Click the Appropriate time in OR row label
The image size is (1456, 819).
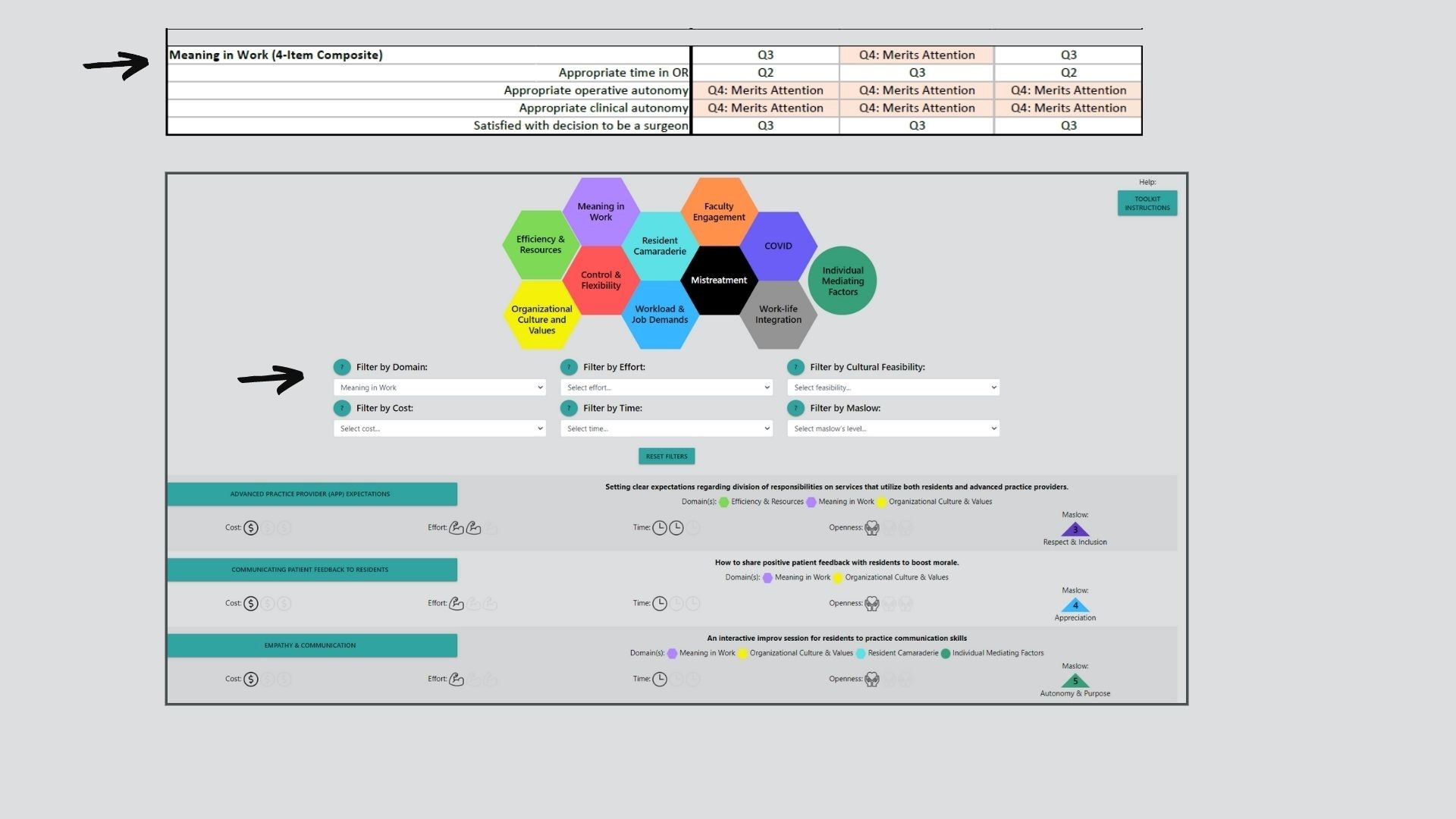pyautogui.click(x=623, y=73)
